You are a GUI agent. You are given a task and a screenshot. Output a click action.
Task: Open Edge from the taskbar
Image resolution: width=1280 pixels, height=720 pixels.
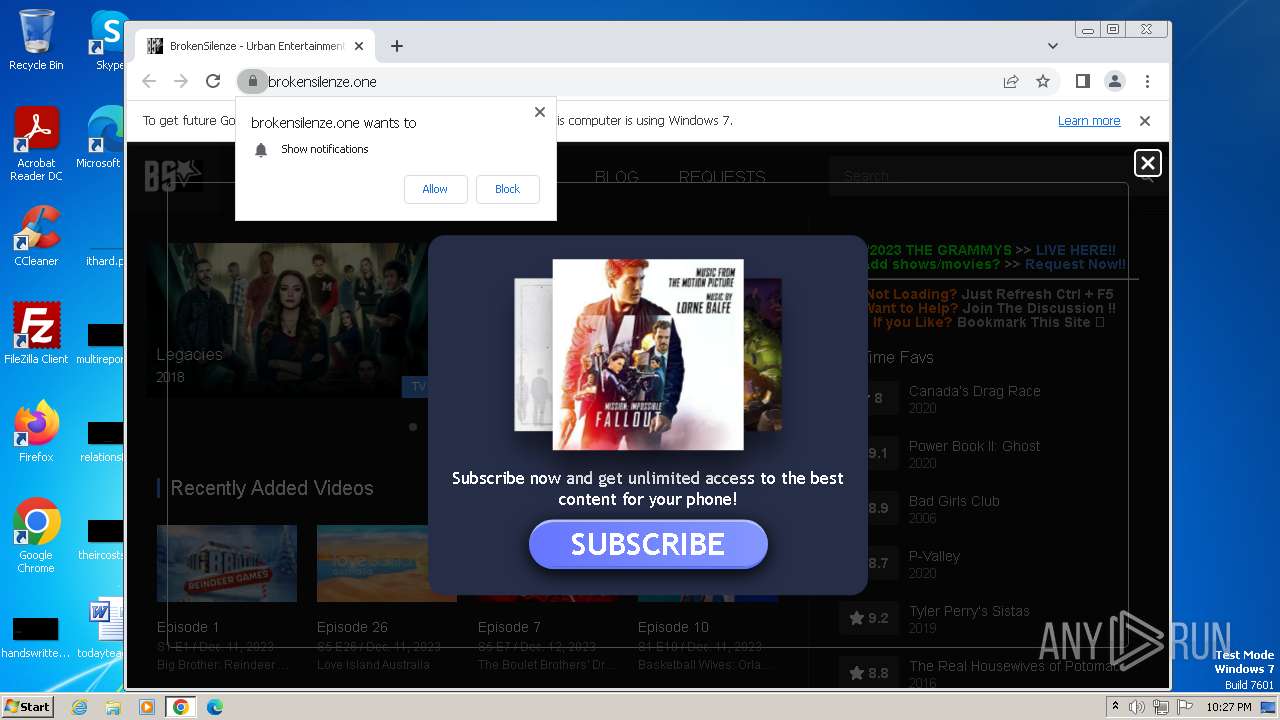pos(214,707)
